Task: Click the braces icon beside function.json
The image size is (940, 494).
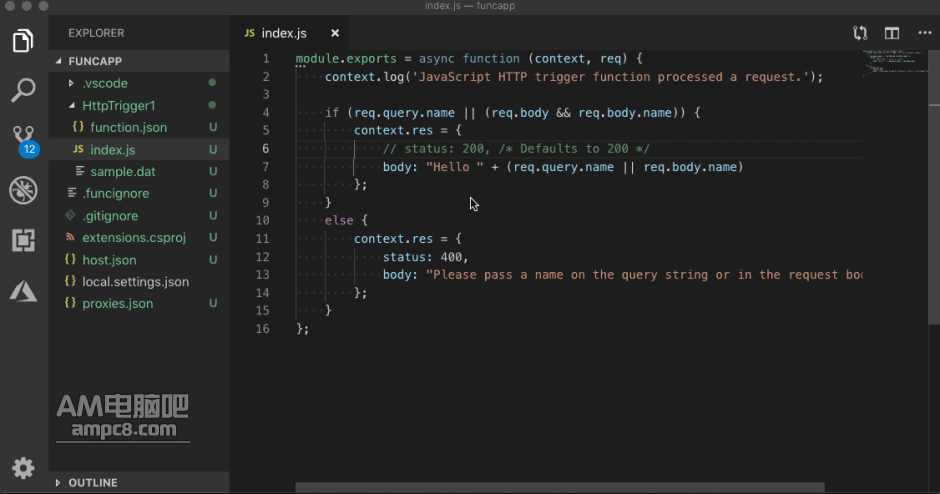Action: coord(78,127)
